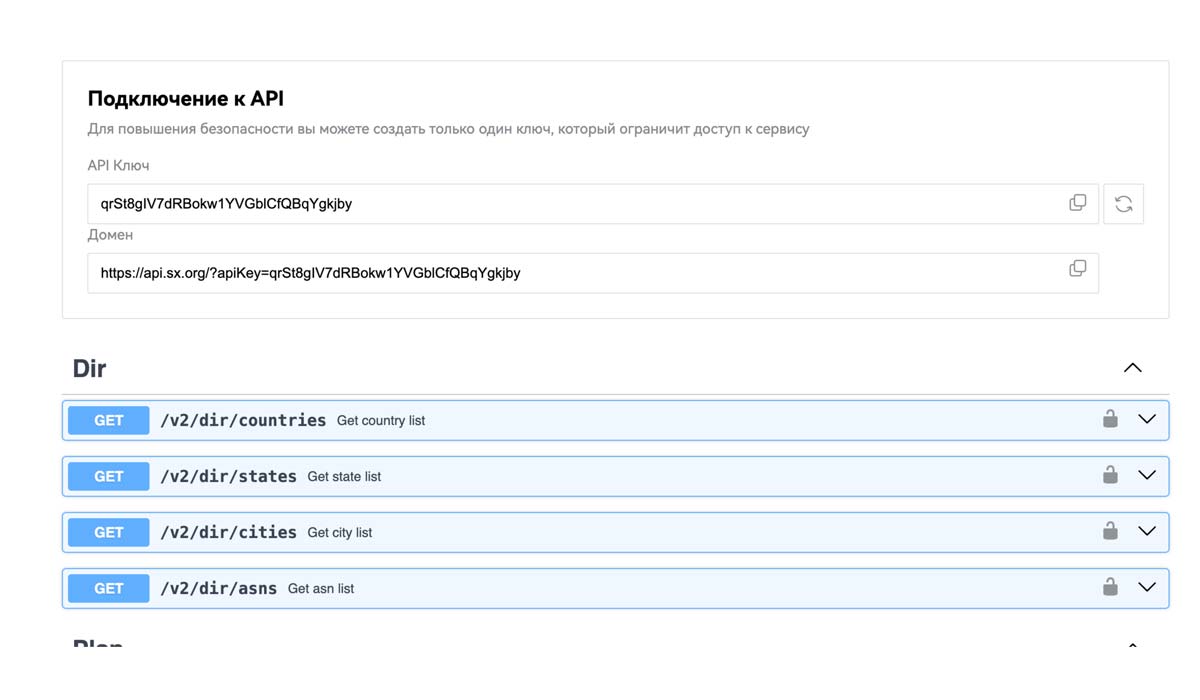This screenshot has height=700, width=1200.
Task: Expand the Get city list endpoint
Action: pyautogui.click(x=1147, y=532)
